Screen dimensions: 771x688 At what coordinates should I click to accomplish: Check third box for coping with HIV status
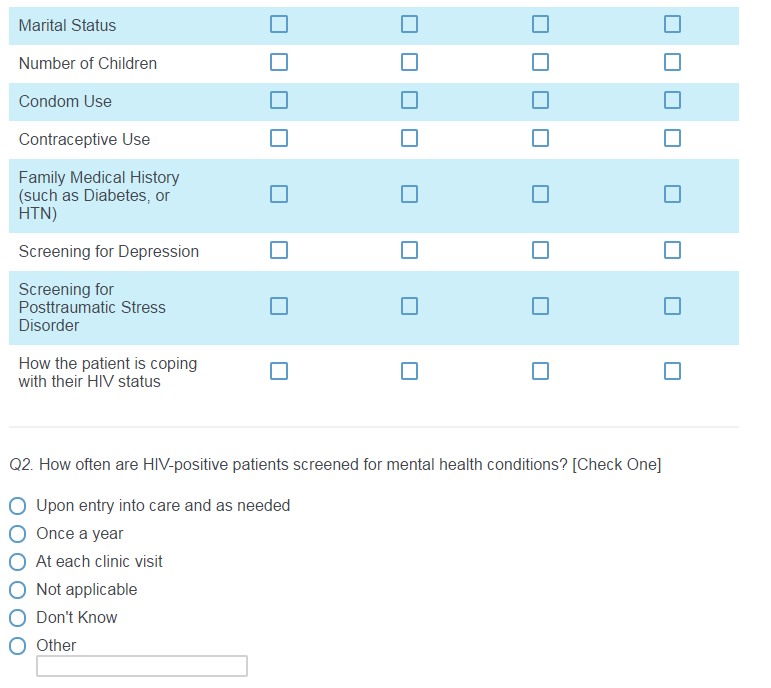[540, 372]
